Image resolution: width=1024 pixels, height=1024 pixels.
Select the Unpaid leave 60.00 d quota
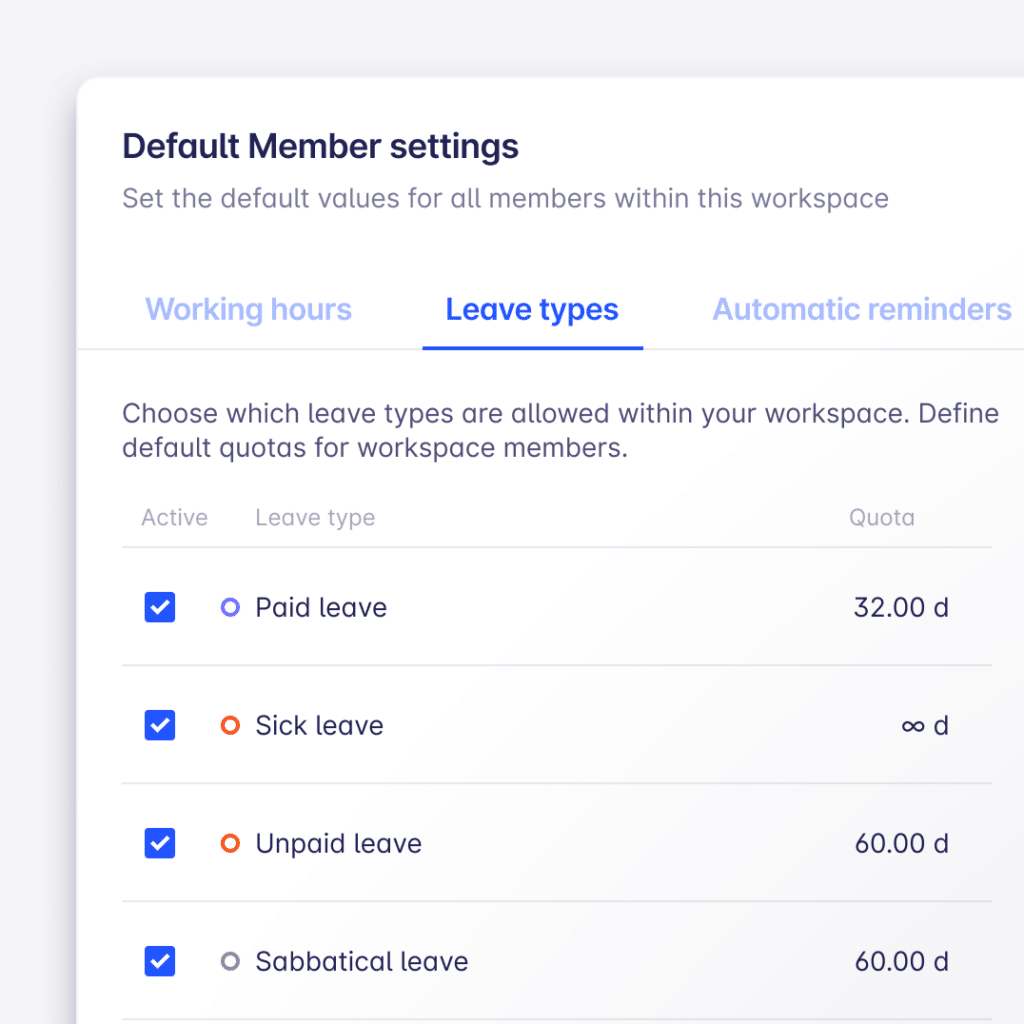(900, 843)
